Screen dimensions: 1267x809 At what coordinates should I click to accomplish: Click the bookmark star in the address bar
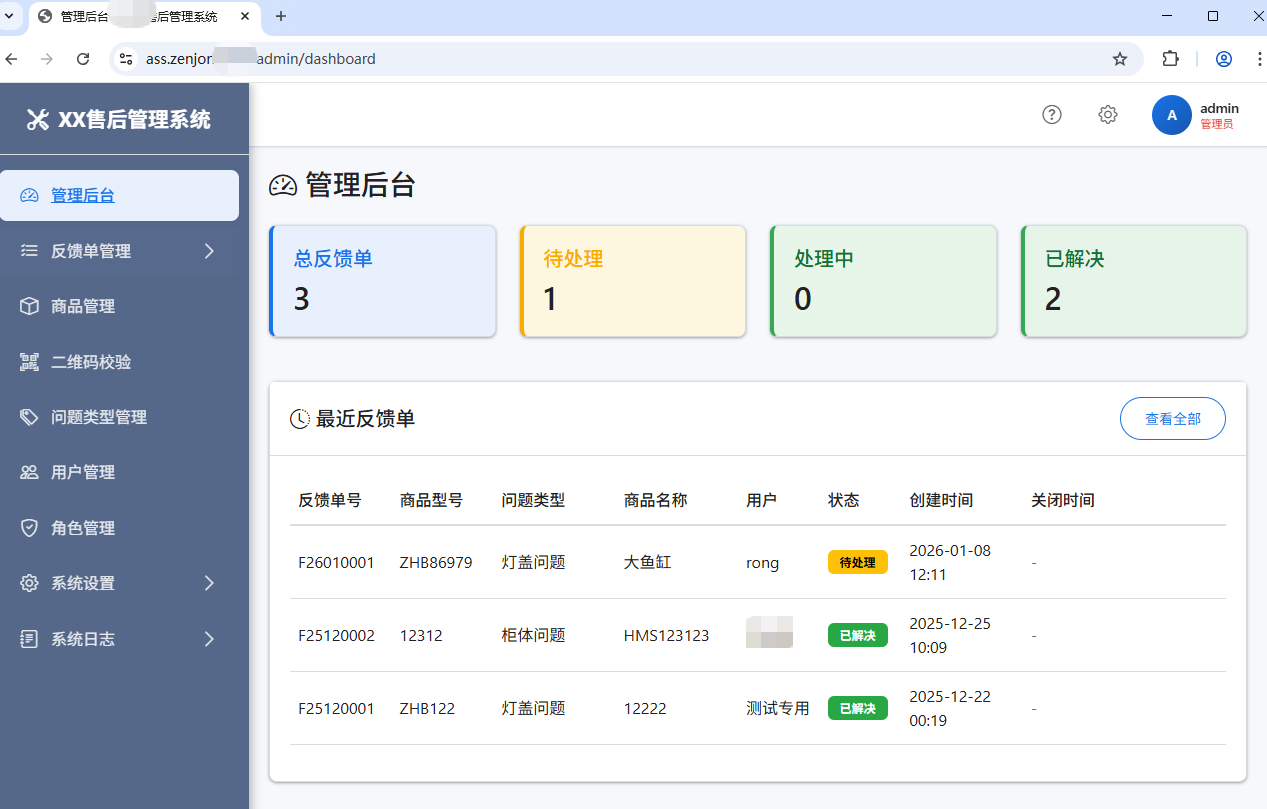(1119, 59)
